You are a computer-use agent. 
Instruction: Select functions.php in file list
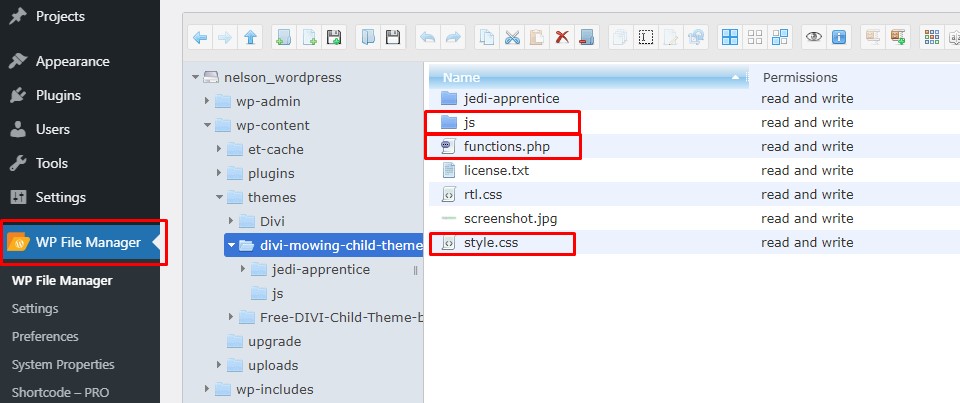[507, 146]
